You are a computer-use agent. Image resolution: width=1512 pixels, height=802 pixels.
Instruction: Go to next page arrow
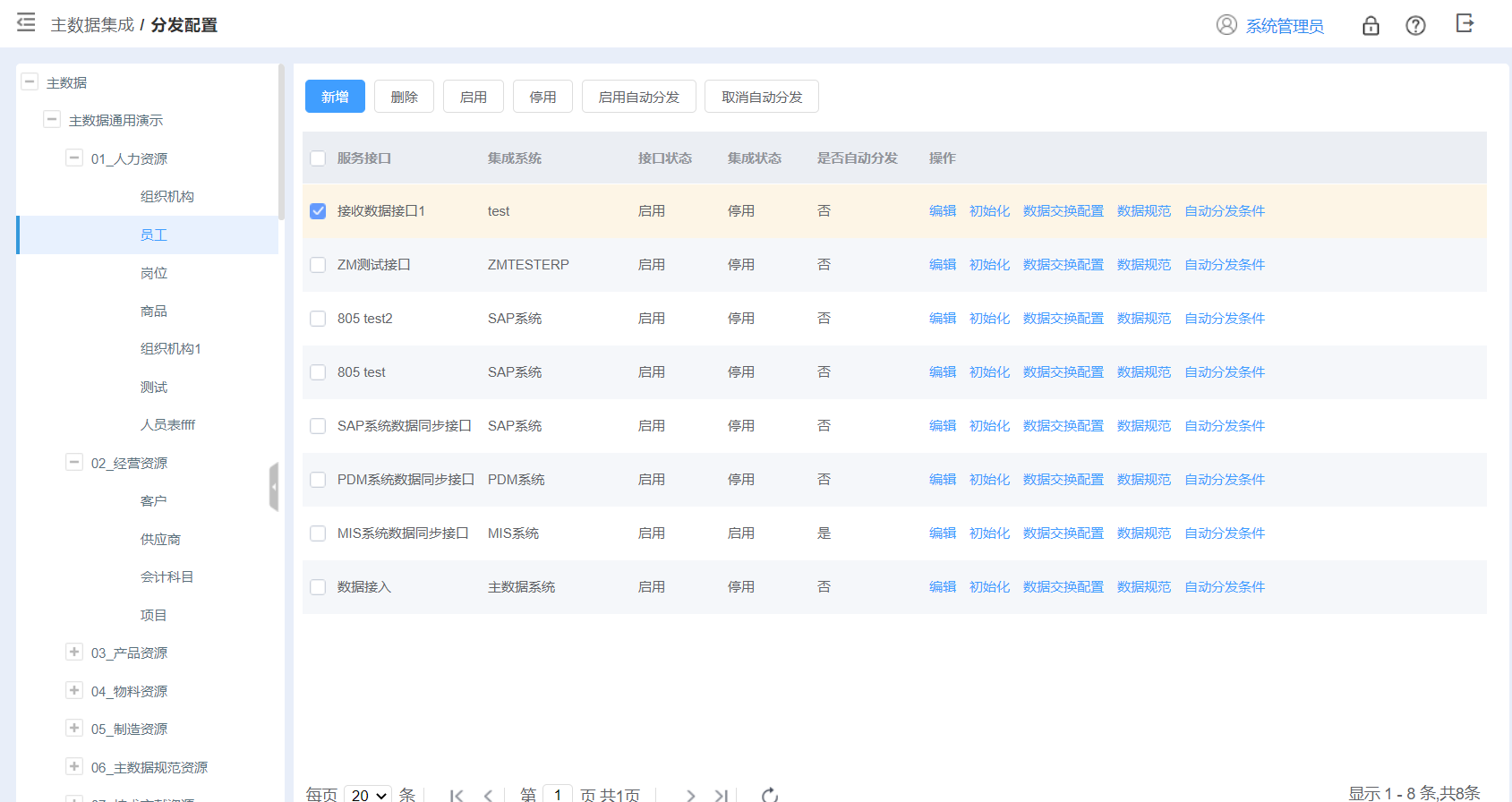pyautogui.click(x=690, y=795)
